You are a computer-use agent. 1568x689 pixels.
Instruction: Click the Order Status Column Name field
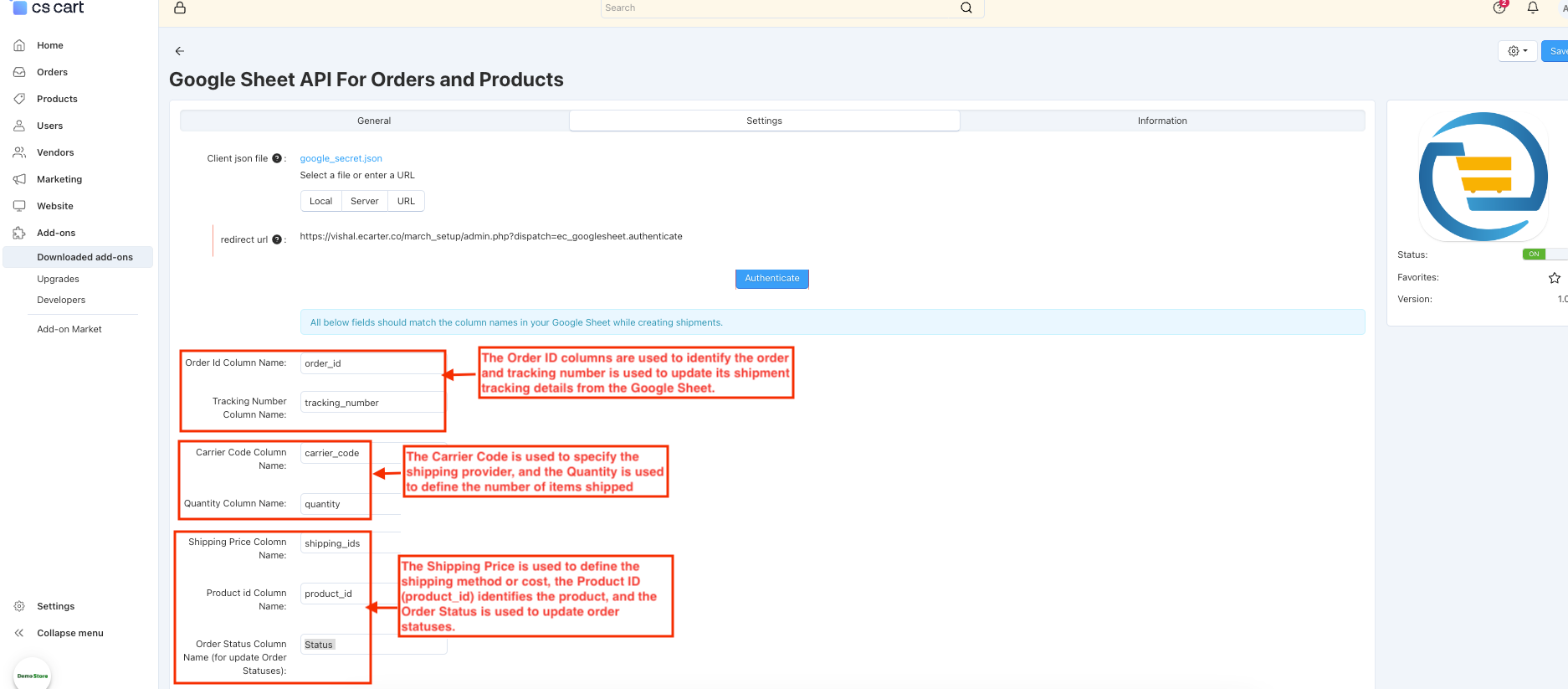[373, 645]
